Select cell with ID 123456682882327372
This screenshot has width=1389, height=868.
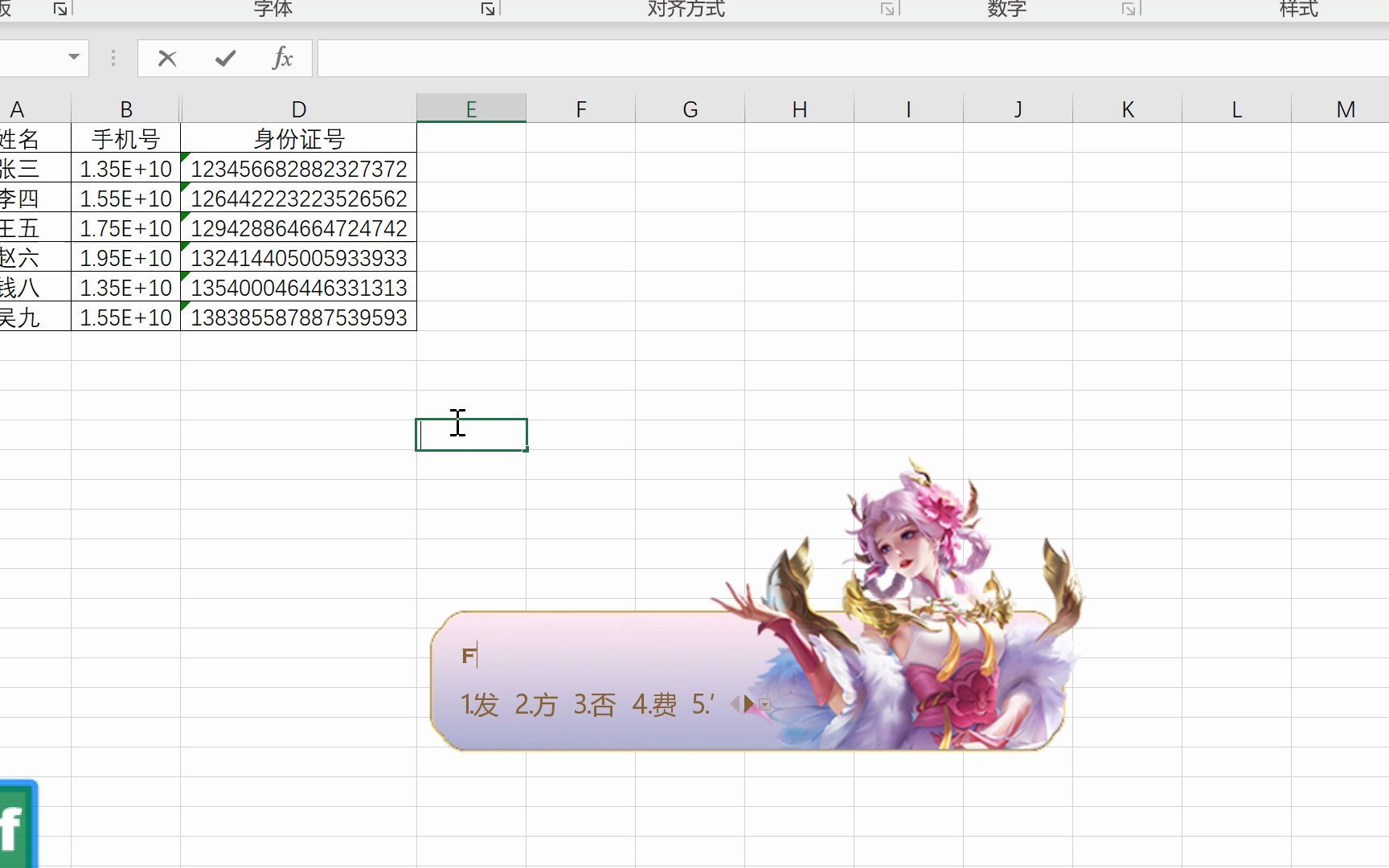(x=299, y=168)
